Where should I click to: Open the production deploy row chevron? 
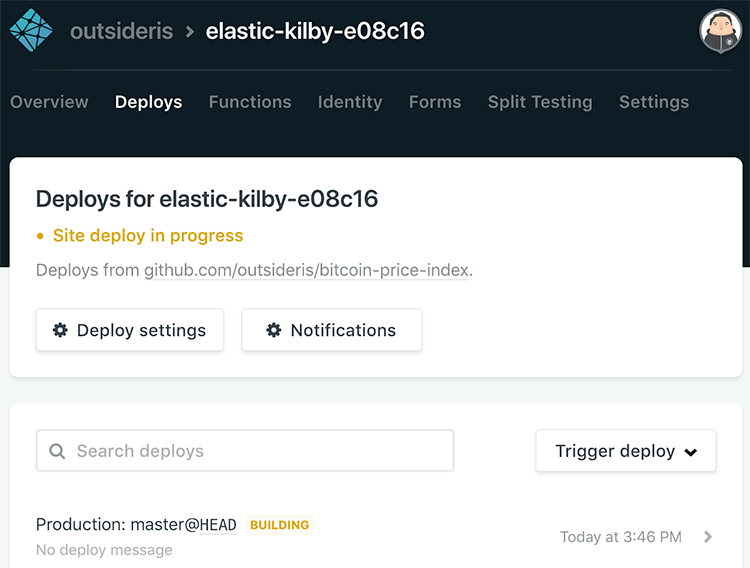point(708,537)
